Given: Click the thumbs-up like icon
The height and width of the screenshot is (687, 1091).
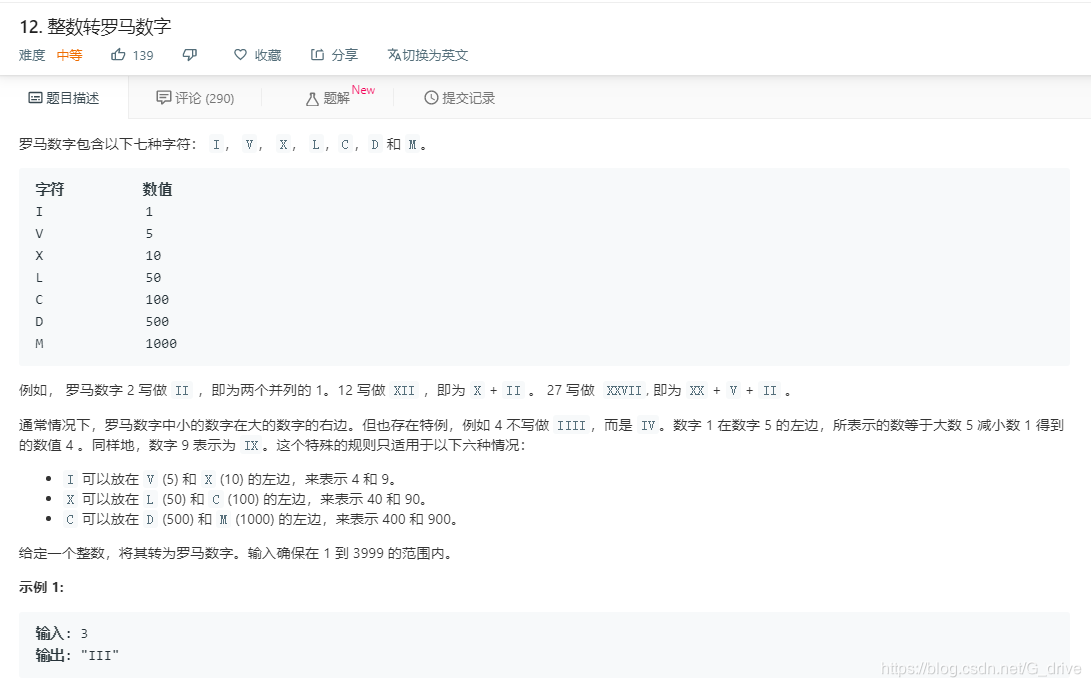Looking at the screenshot, I should coord(117,55).
